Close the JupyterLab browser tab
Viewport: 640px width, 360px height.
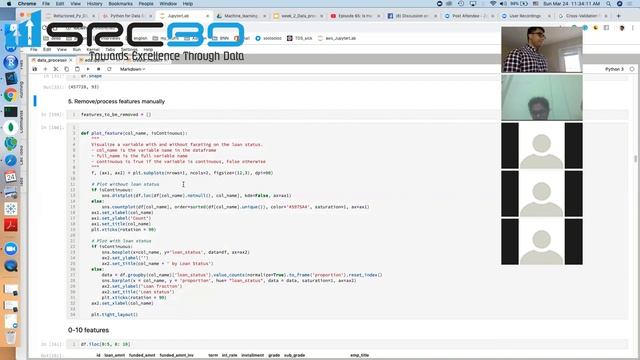click(x=207, y=16)
